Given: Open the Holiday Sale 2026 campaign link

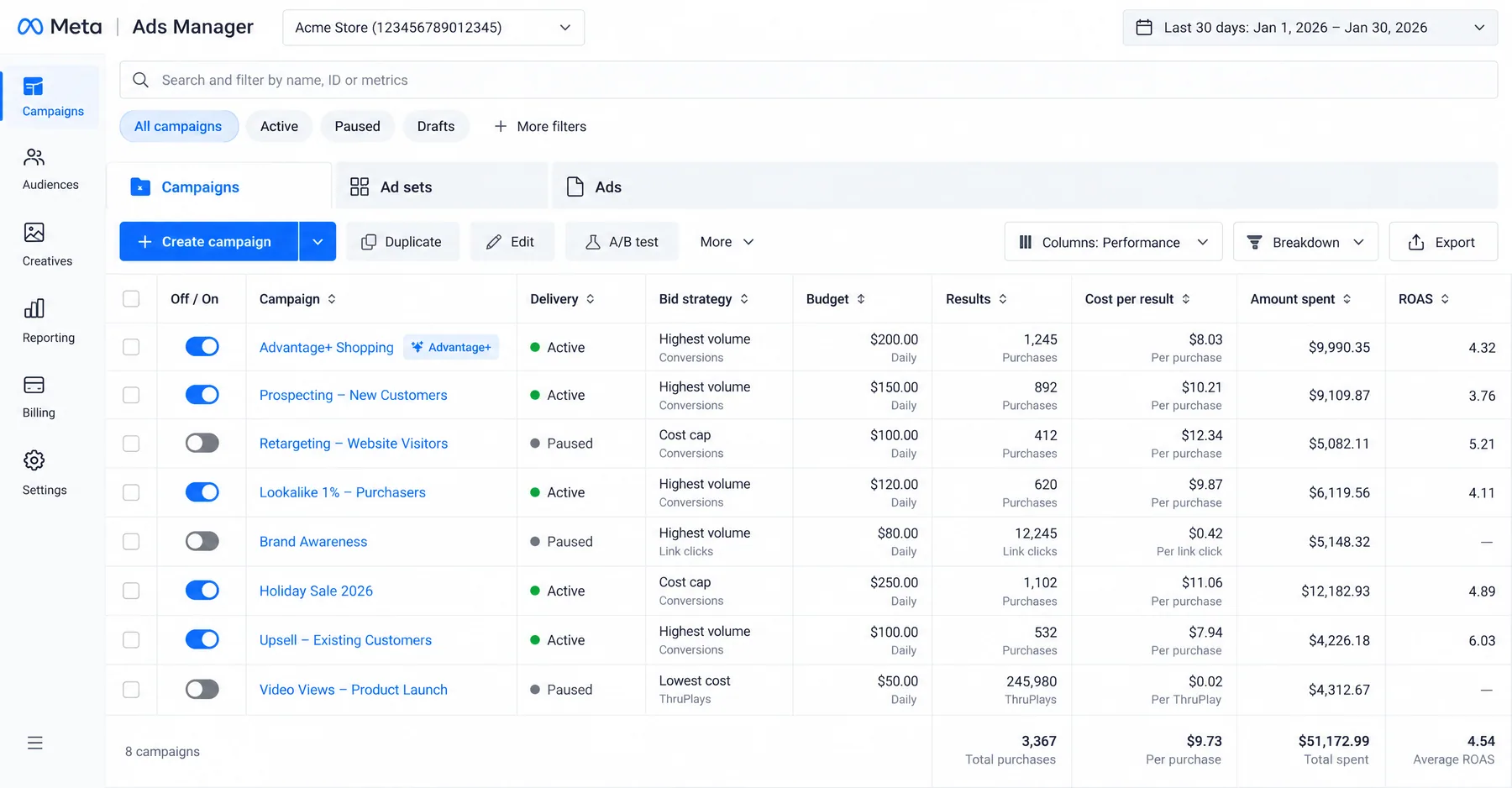Looking at the screenshot, I should click(316, 591).
